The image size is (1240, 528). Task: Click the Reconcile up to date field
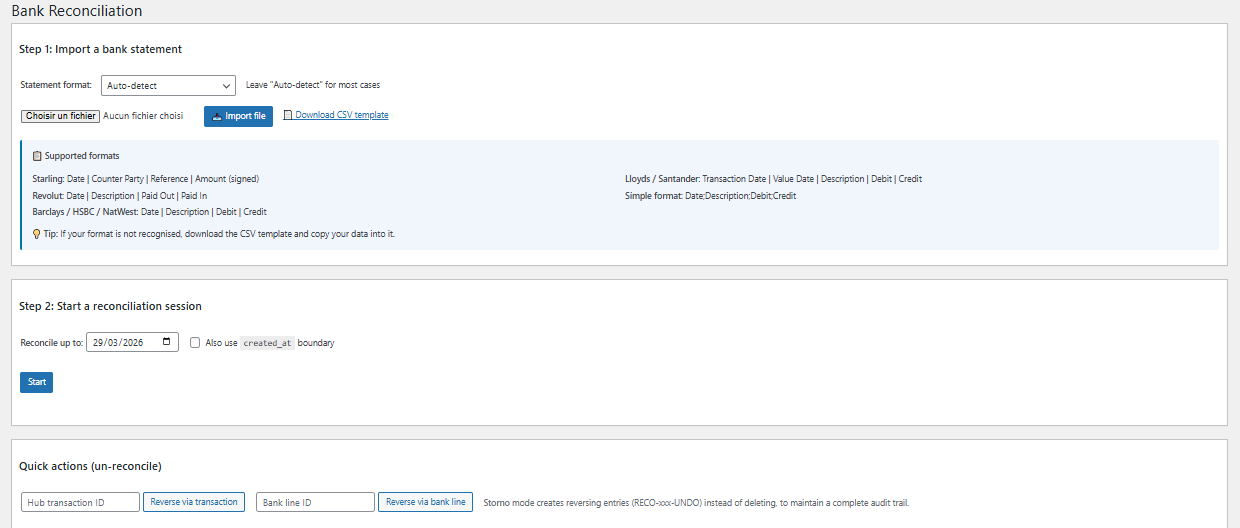coord(133,342)
